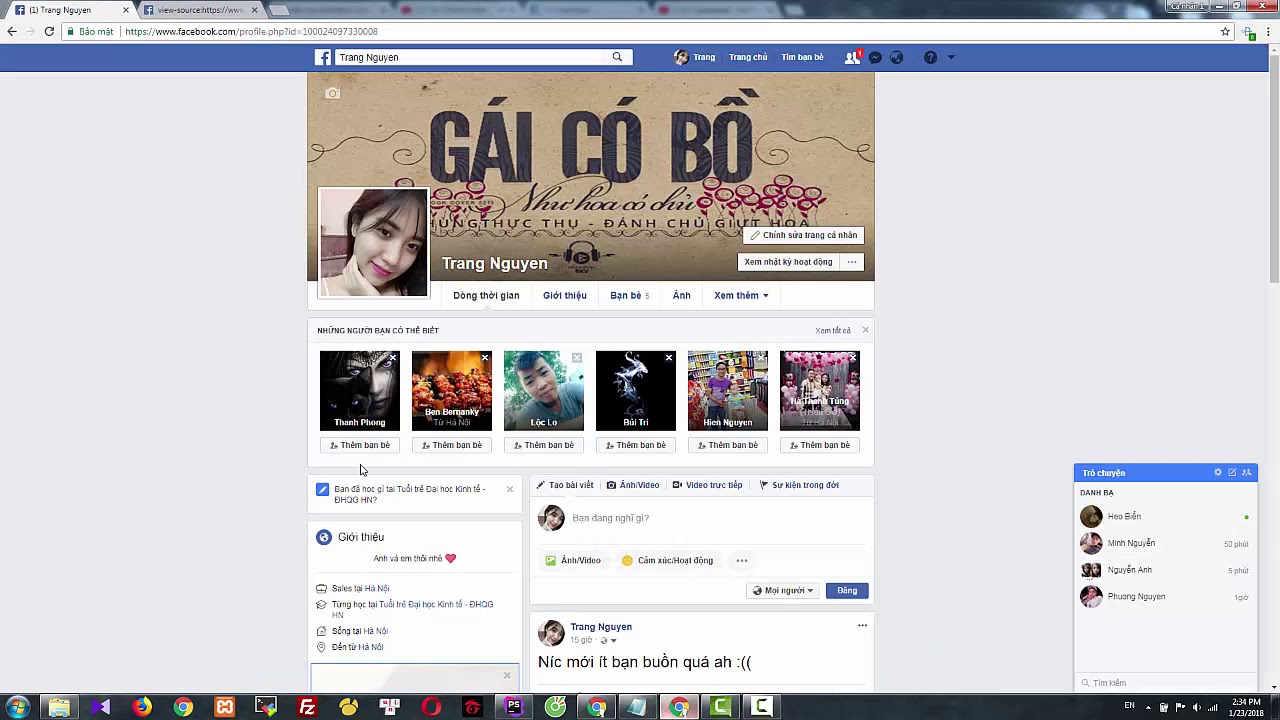Close the Trang Nguyen browser tab
1280x720 pixels.
tap(126, 10)
